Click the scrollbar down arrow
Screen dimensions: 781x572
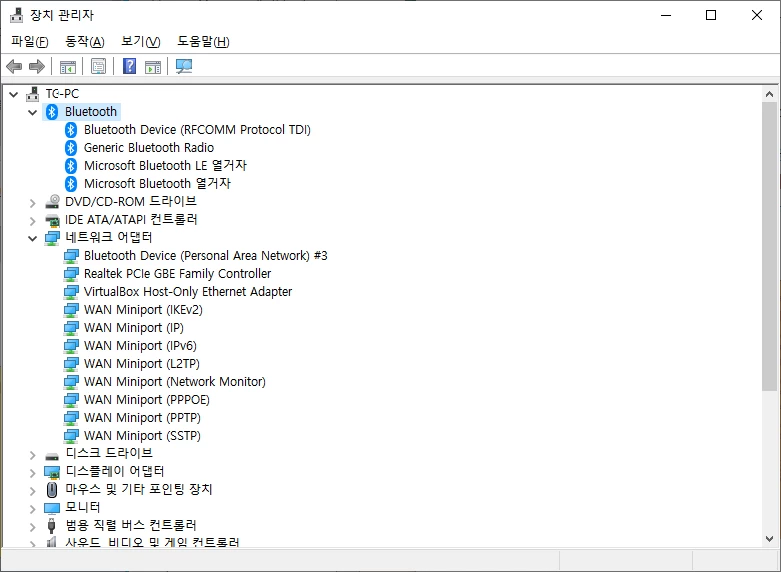(769, 539)
